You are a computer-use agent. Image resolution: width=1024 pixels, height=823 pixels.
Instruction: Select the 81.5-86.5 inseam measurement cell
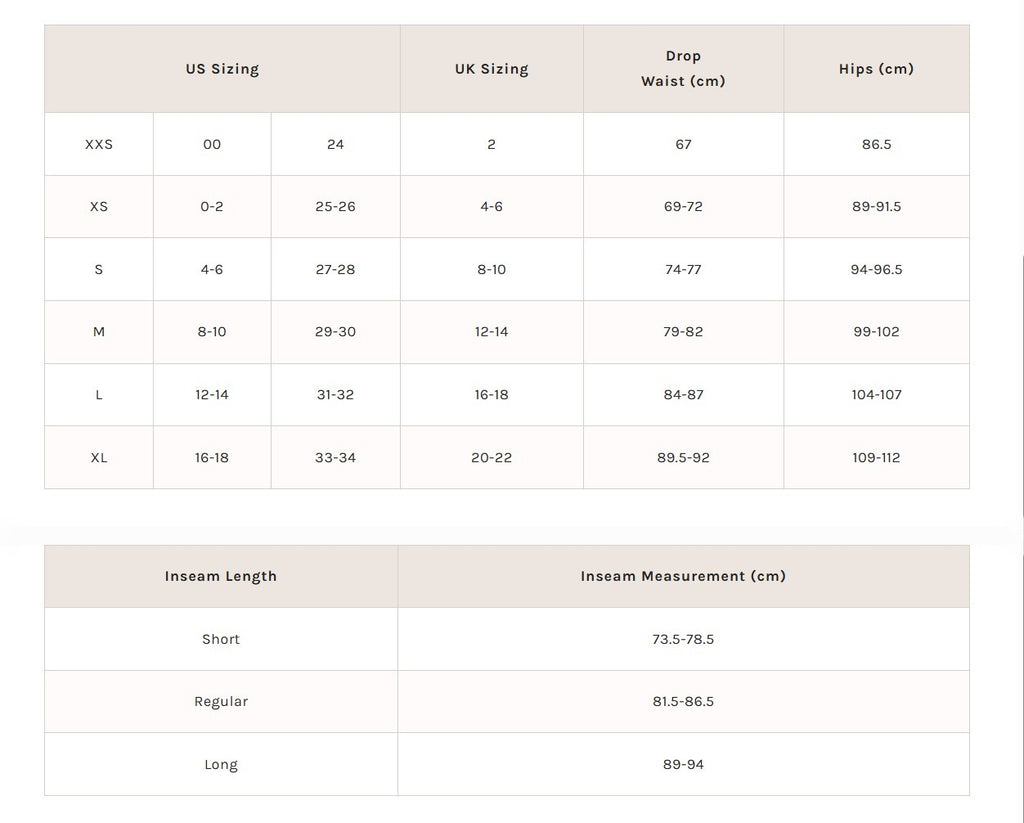[683, 702]
